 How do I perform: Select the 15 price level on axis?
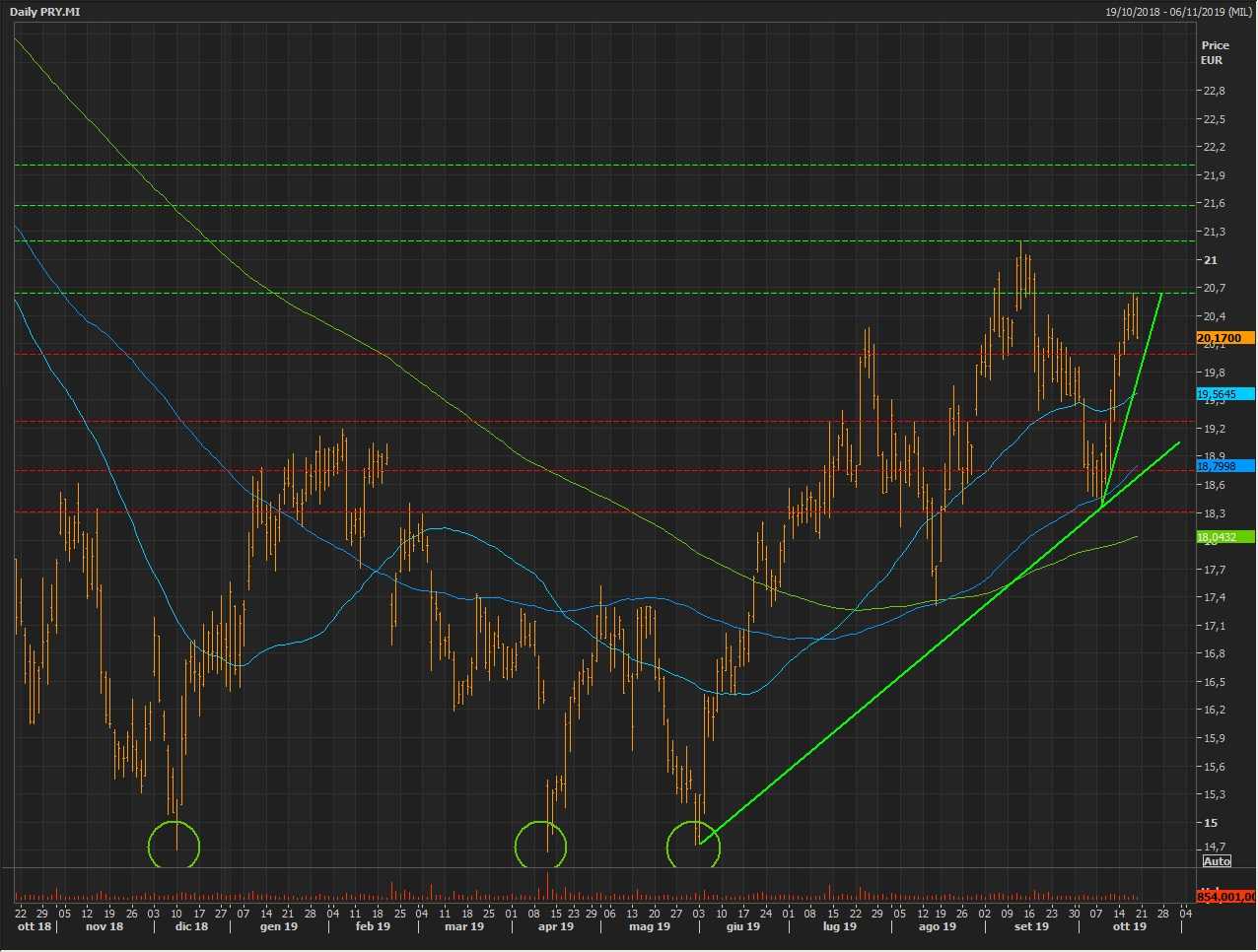[x=1210, y=823]
